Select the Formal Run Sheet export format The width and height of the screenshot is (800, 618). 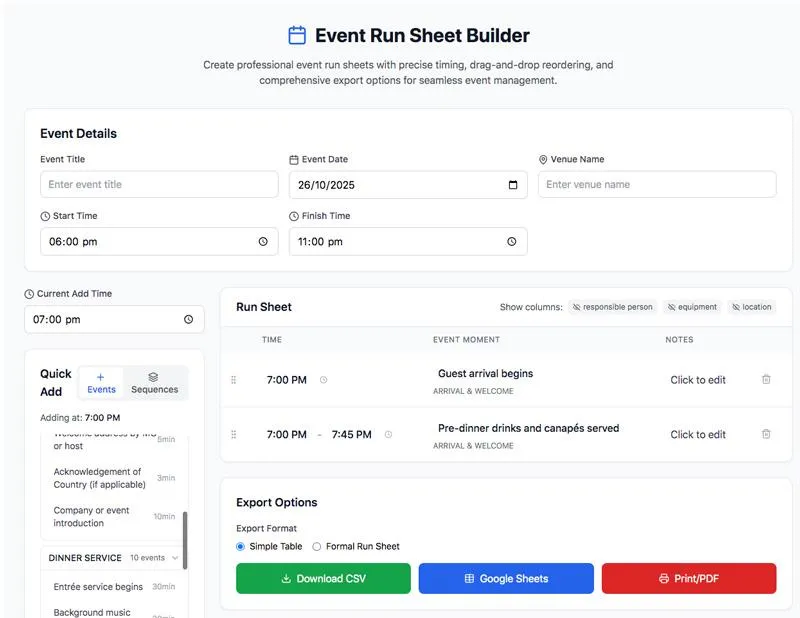pyautogui.click(x=317, y=547)
